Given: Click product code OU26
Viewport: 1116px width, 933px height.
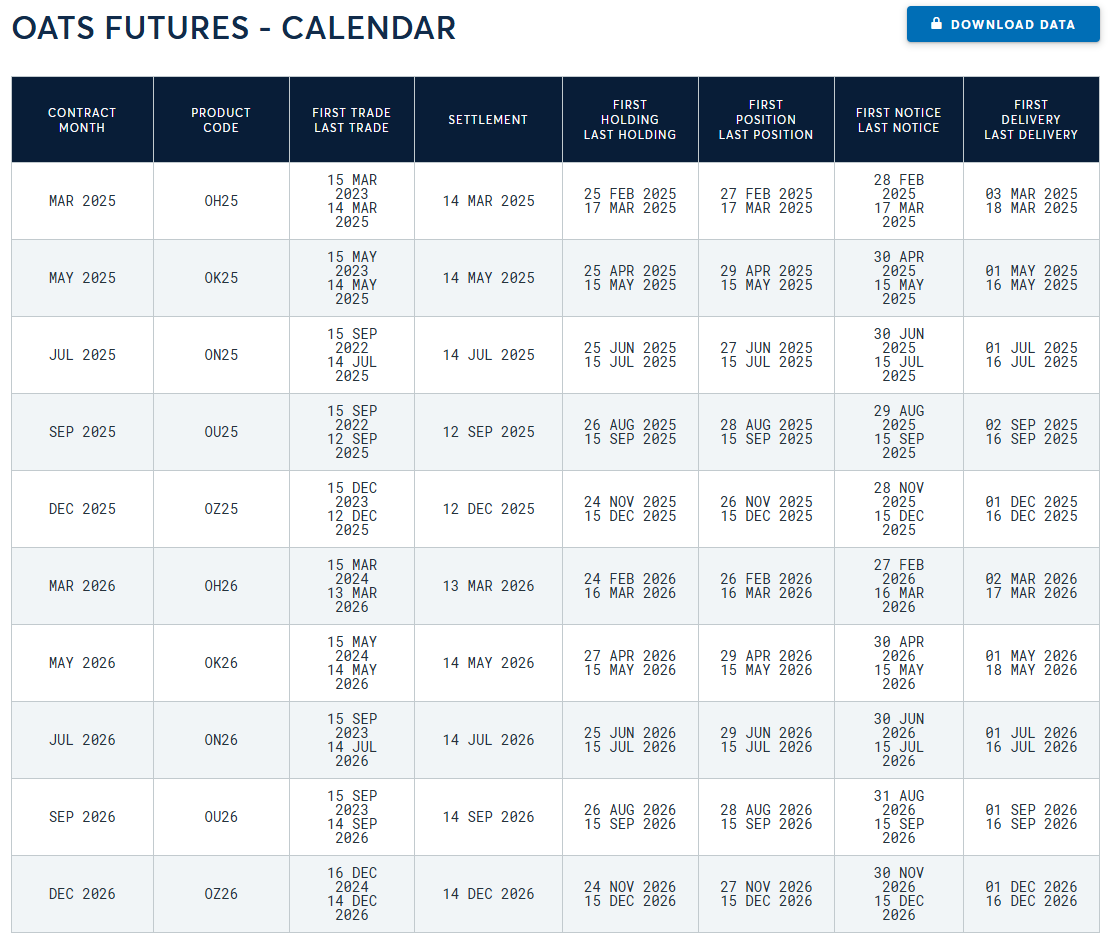Looking at the screenshot, I should tap(221, 817).
